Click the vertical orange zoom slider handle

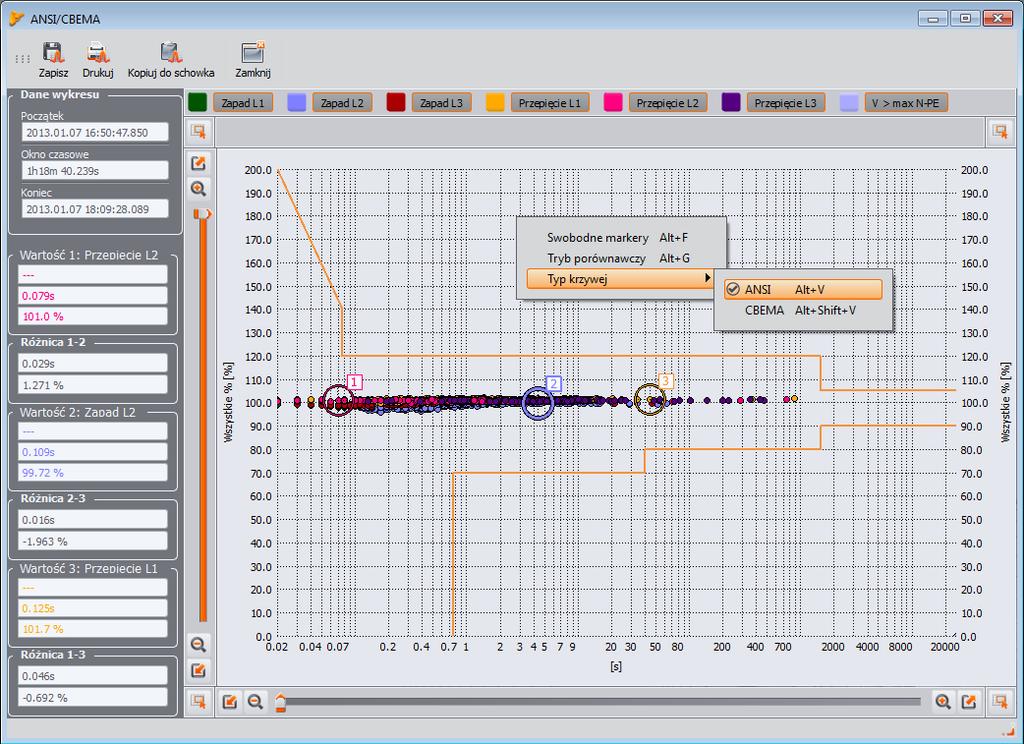pyautogui.click(x=202, y=214)
